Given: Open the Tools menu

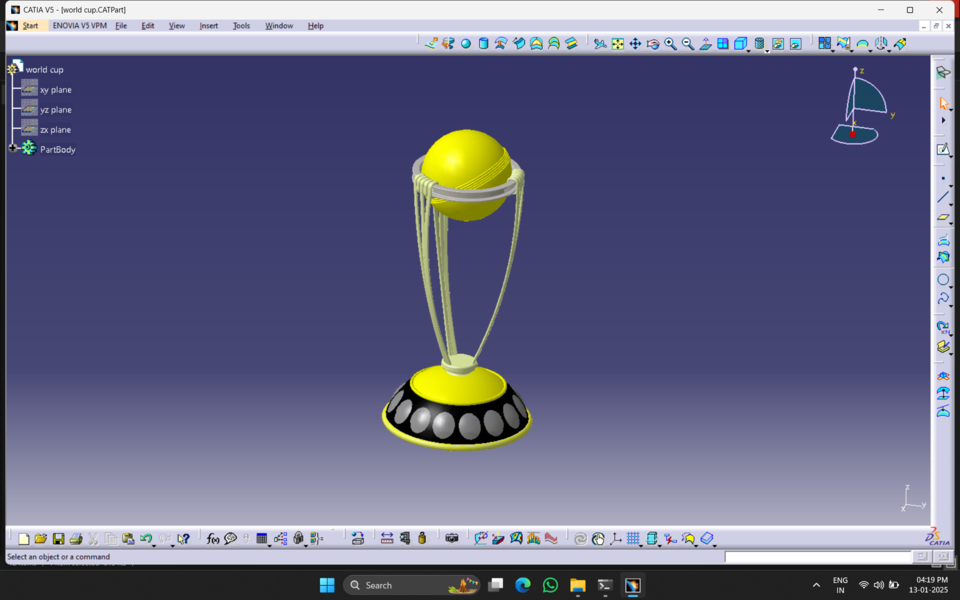Looking at the screenshot, I should [x=240, y=26].
